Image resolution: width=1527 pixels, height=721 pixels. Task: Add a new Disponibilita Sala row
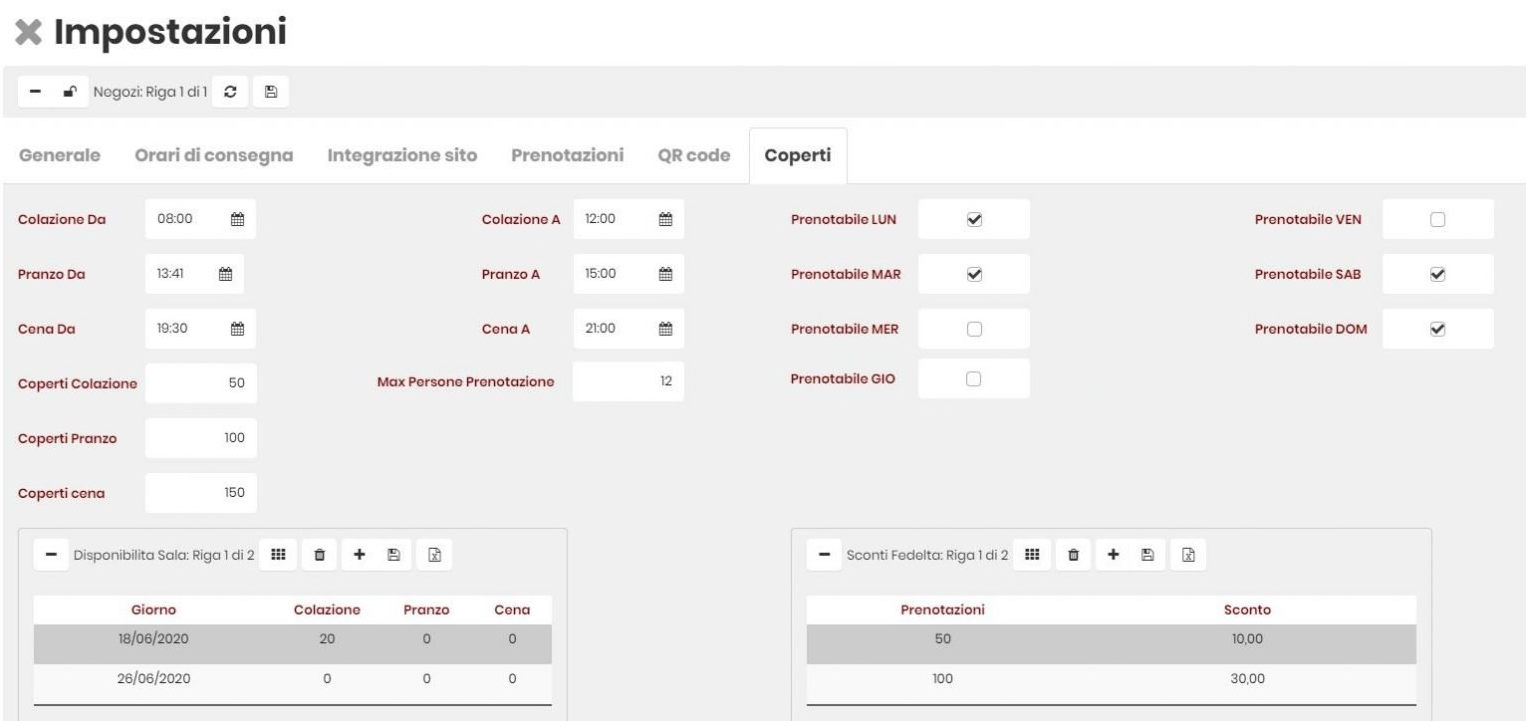point(359,555)
